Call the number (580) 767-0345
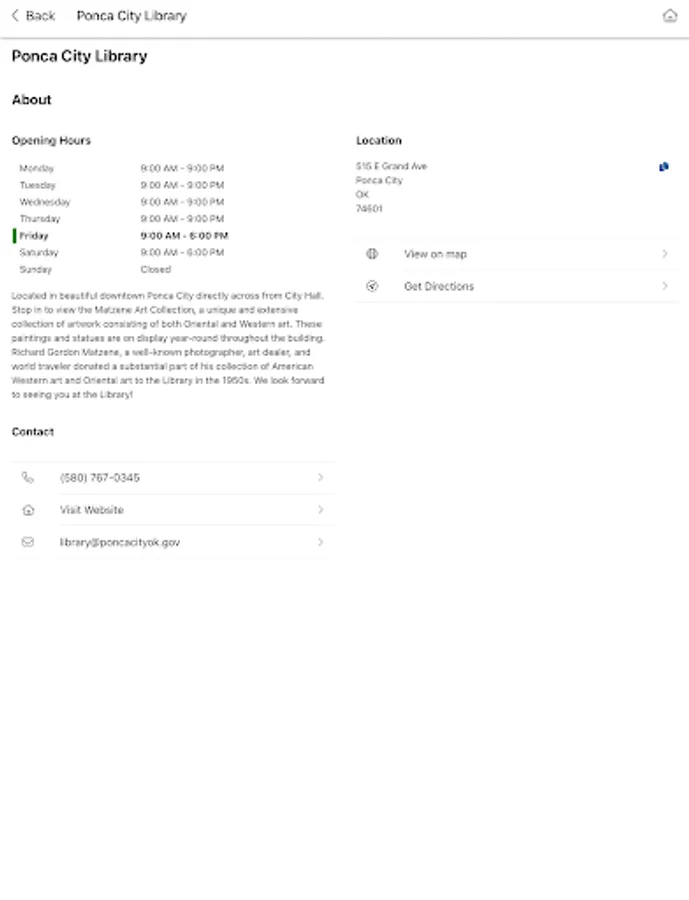This screenshot has height=900, width=689. click(x=173, y=478)
